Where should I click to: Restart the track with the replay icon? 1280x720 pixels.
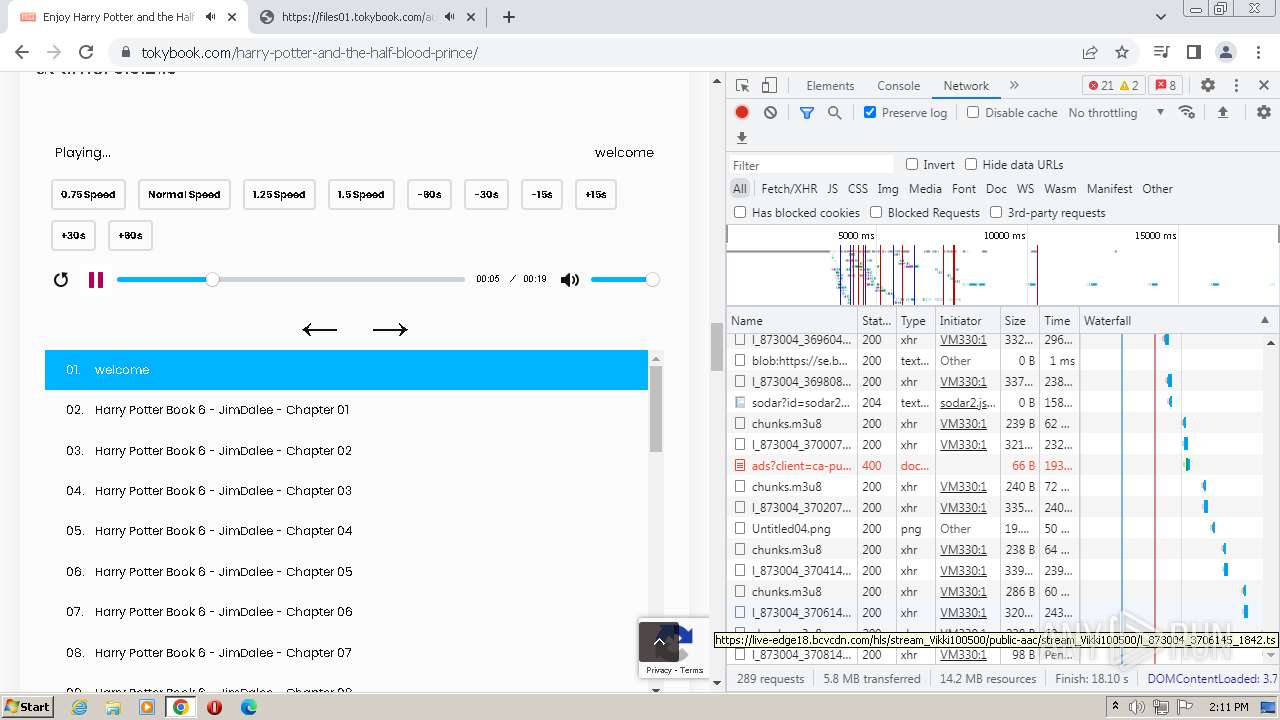coord(61,280)
